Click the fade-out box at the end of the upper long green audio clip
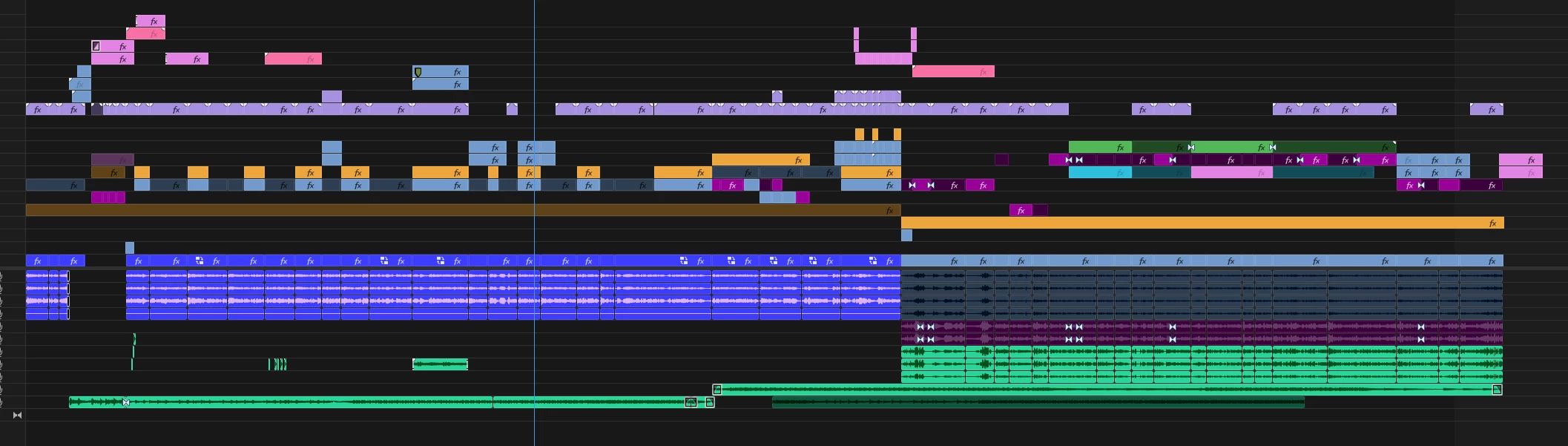This screenshot has height=446, width=1568. click(x=1497, y=390)
